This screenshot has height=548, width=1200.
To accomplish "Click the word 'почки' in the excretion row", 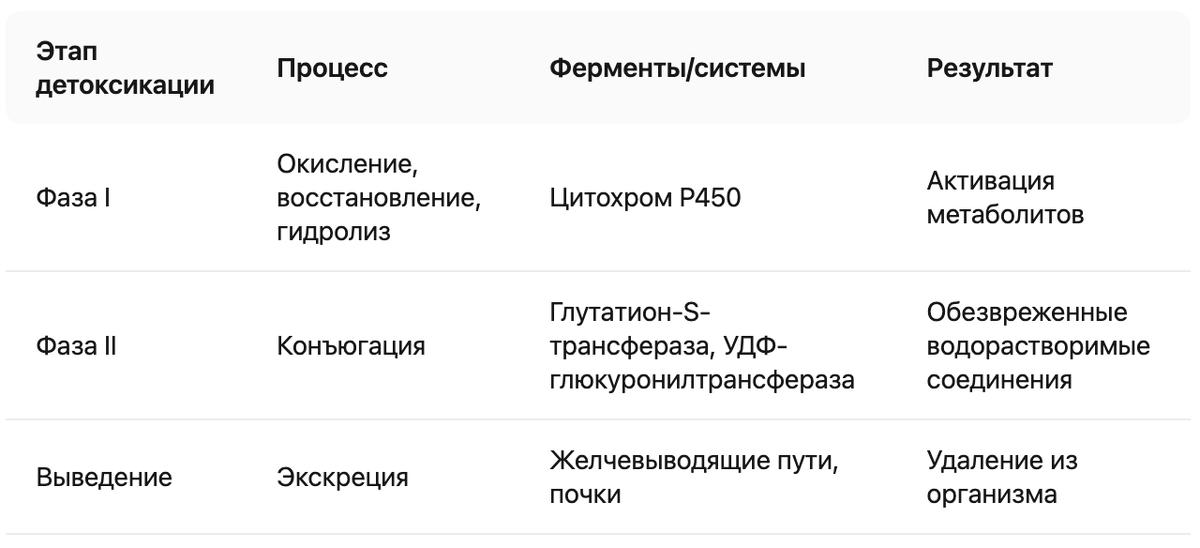I will 586,494.
